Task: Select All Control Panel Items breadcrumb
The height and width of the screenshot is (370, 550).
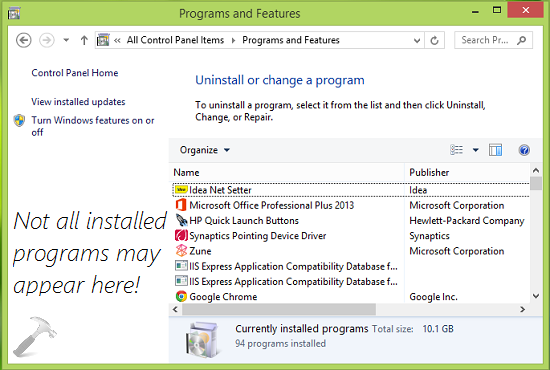Action: [x=175, y=40]
